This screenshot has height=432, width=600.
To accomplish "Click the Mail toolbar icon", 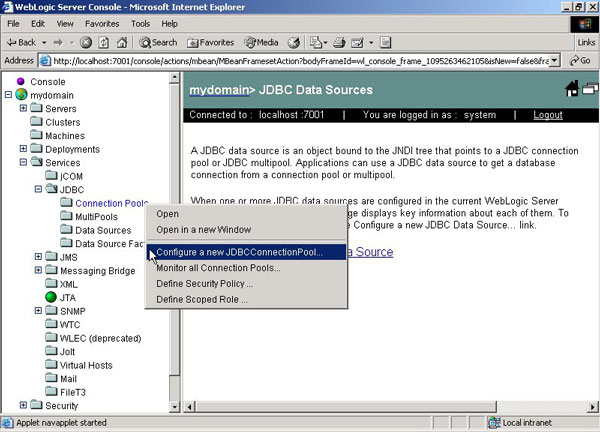I will click(x=316, y=42).
